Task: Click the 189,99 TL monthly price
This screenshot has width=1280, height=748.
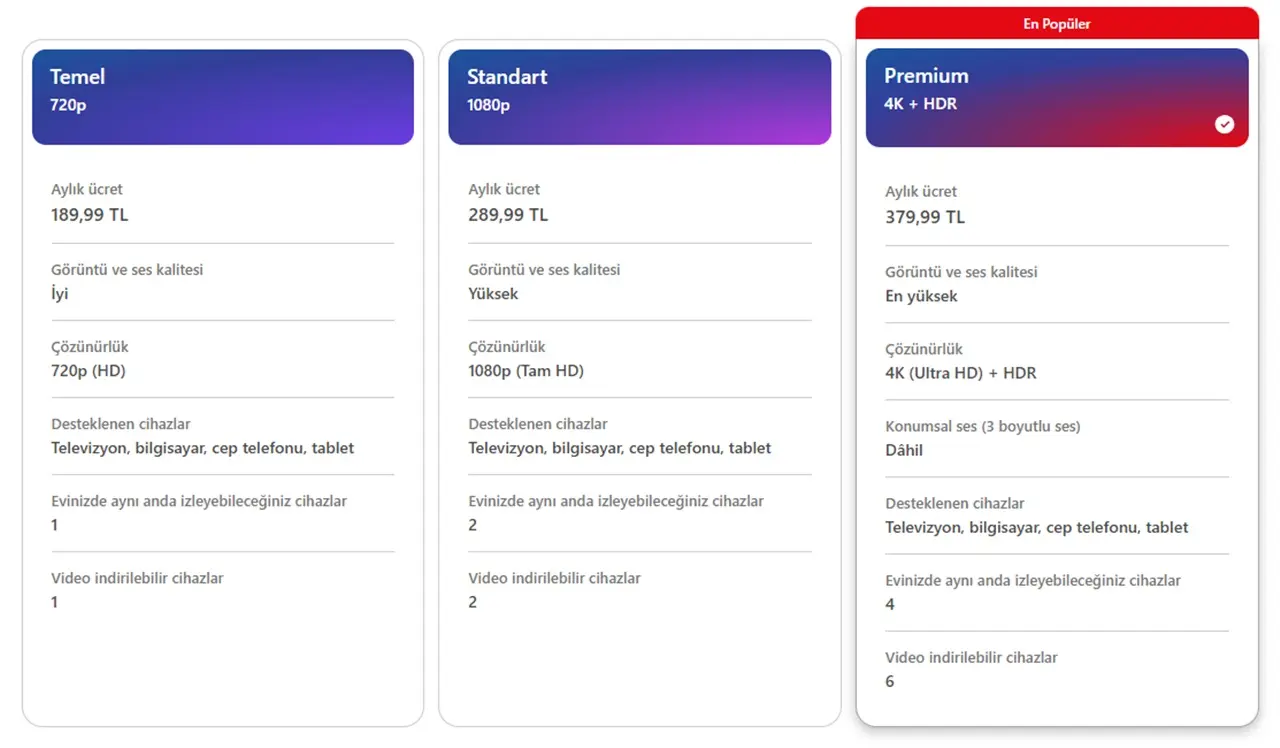Action: click(x=90, y=215)
